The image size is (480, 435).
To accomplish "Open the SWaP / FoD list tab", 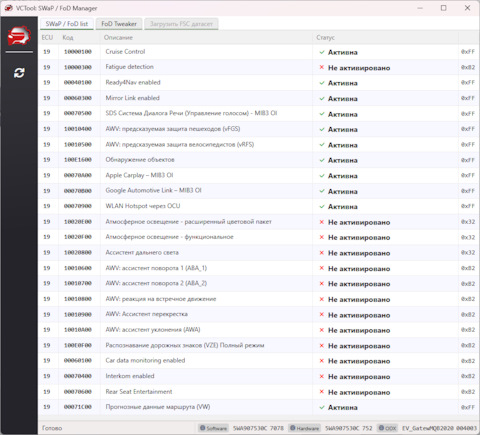I will (67, 24).
